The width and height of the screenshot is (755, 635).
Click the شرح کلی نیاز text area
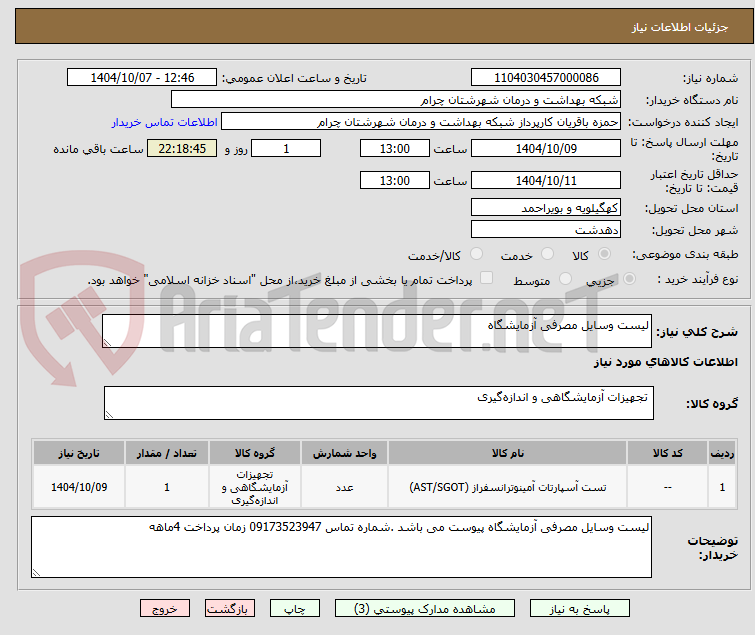pos(377,331)
